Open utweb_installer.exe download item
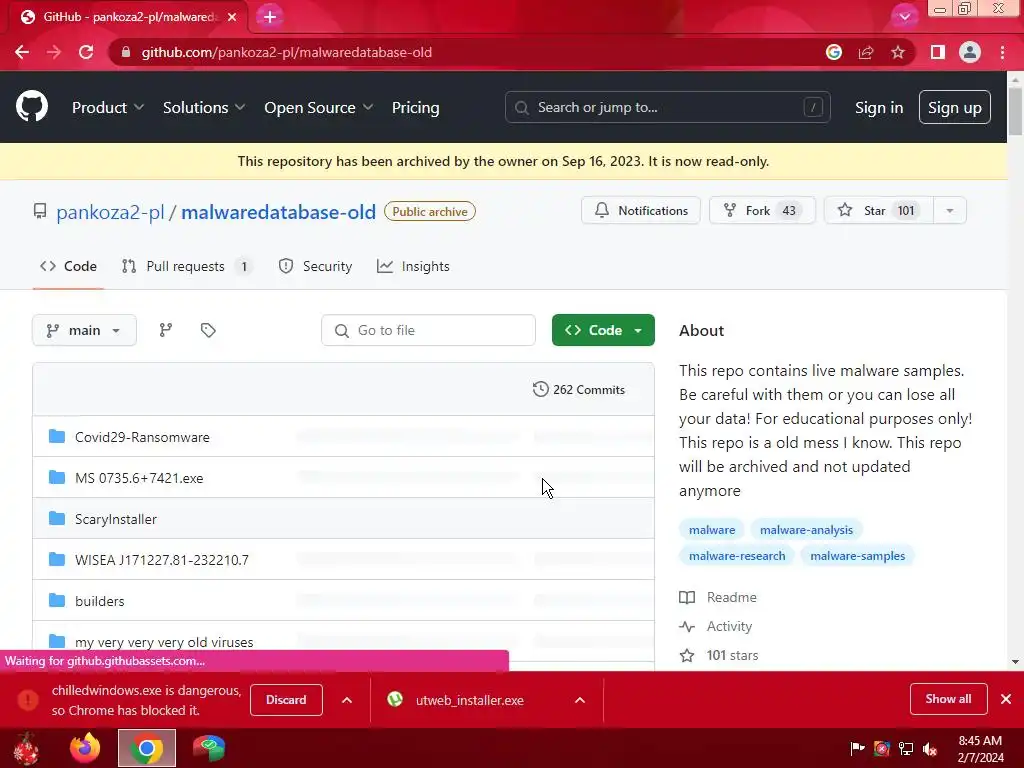The height and width of the screenshot is (768, 1024). tap(470, 700)
